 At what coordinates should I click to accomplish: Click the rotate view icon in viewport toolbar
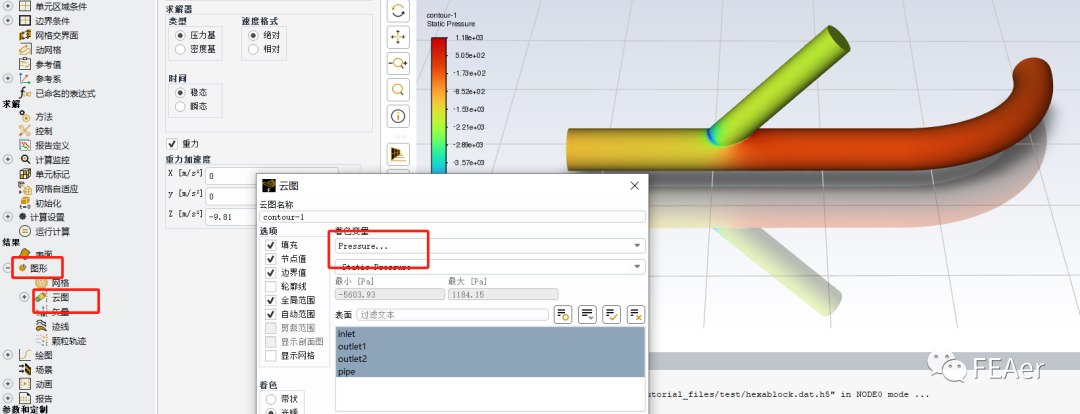coord(399,11)
